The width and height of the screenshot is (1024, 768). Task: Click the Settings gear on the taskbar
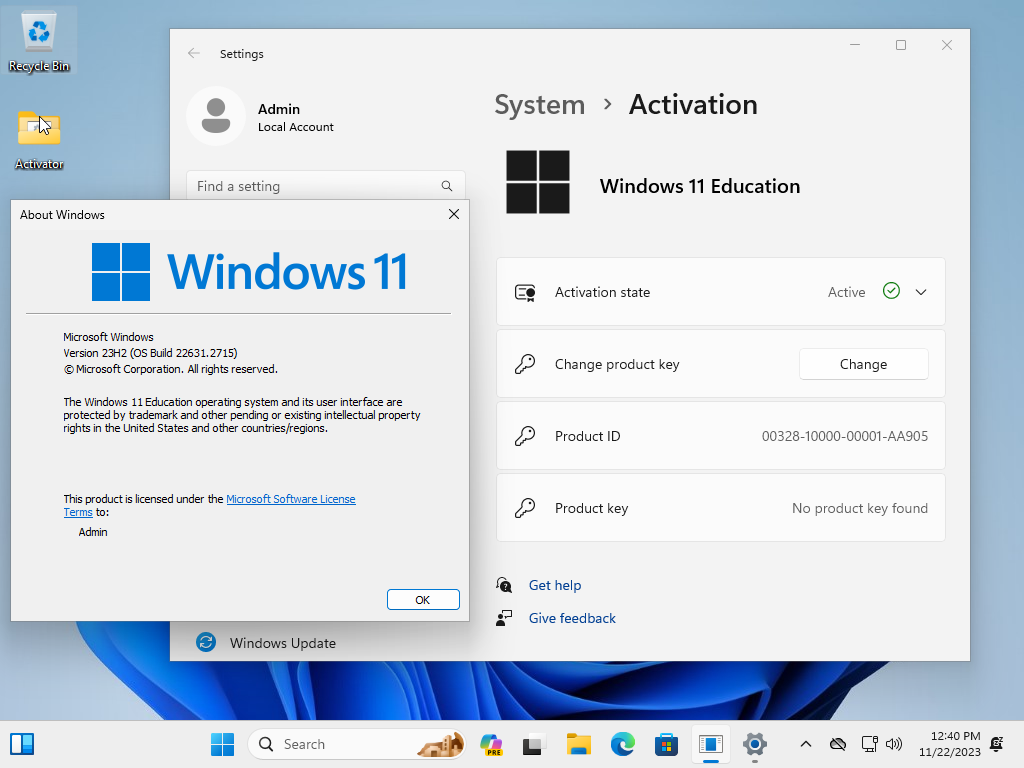pyautogui.click(x=754, y=744)
